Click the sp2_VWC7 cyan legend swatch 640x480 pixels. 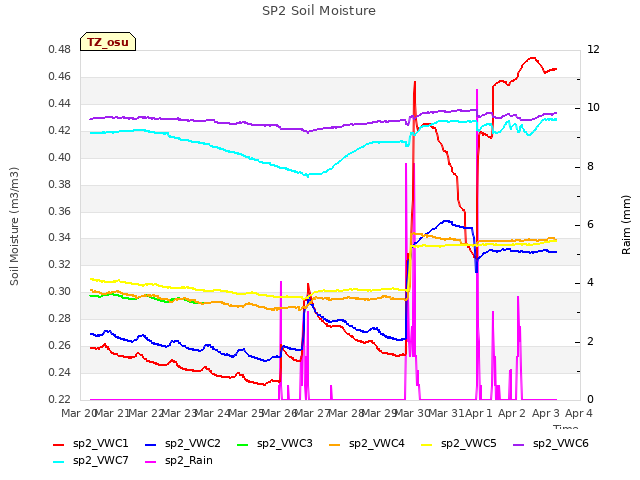[x=59, y=462]
